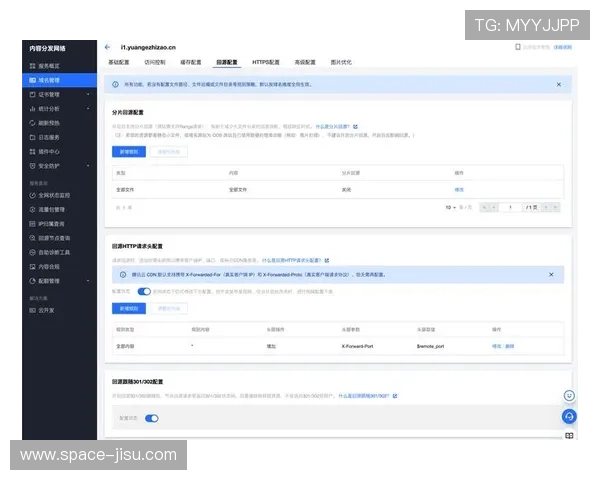Click 修改 link in the 全部文件 row
Viewport: 600px width, 480px height.
pos(459,188)
